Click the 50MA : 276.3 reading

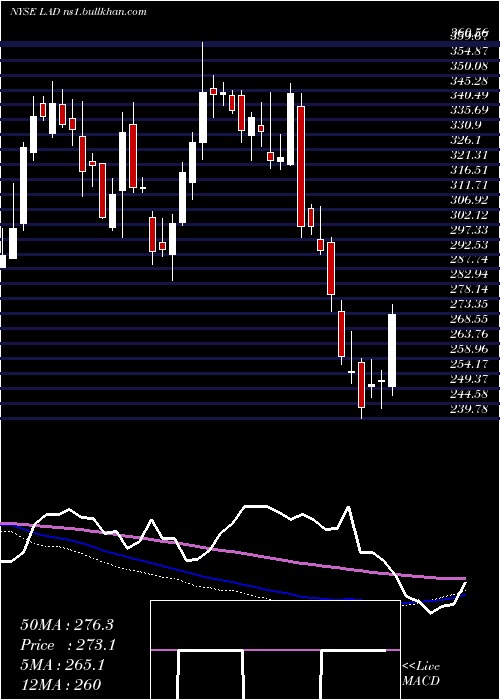click(67, 625)
